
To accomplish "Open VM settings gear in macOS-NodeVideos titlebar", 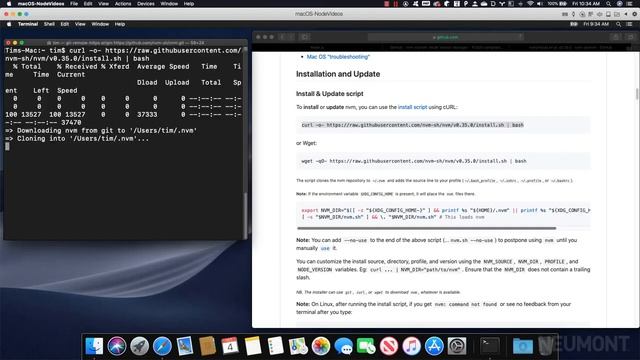I will [635, 14].
